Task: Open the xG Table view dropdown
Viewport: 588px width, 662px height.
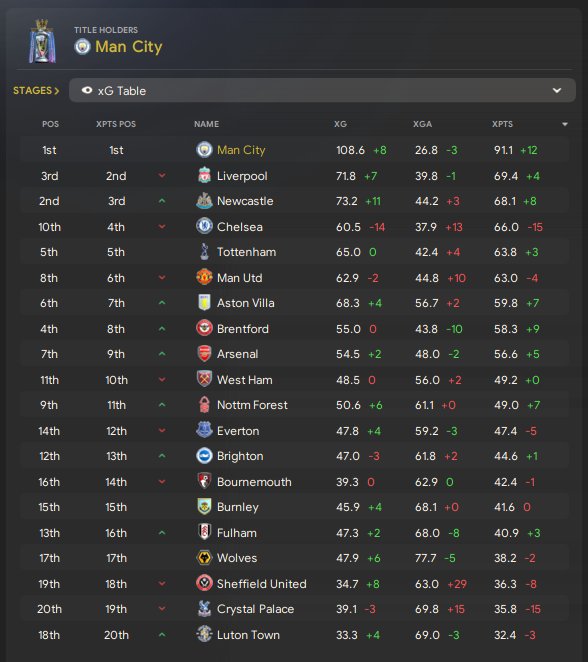Action: click(x=322, y=90)
